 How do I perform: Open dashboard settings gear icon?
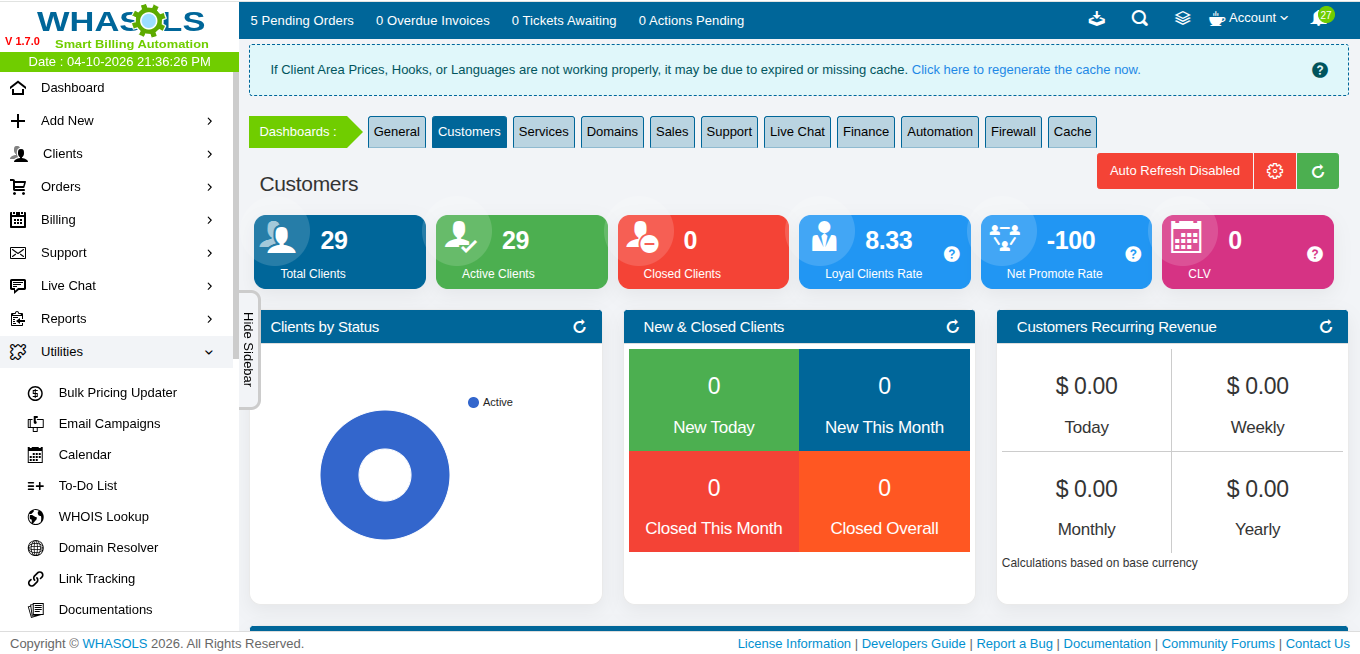pos(1274,171)
